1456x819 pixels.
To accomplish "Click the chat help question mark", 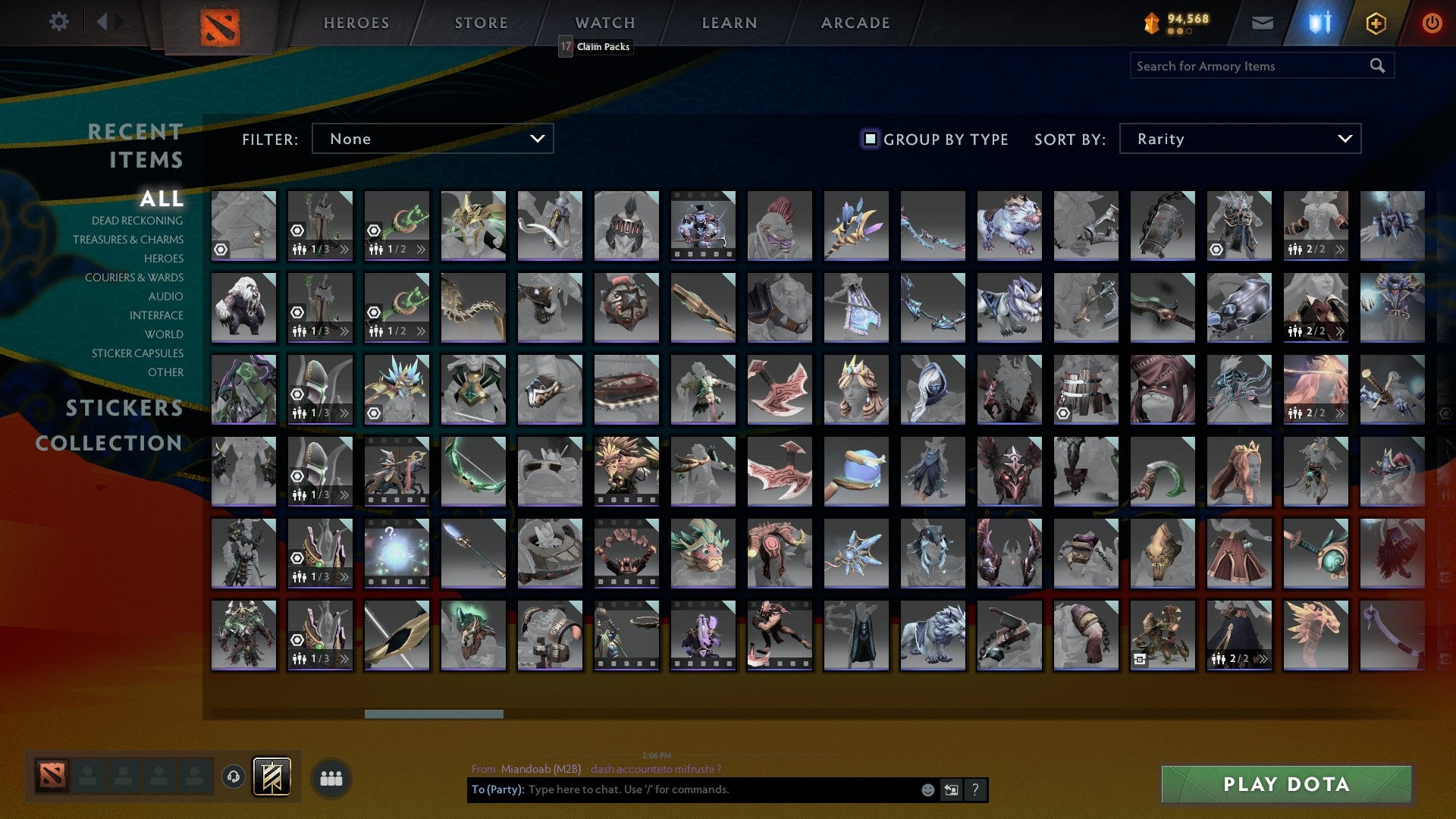I will click(975, 789).
